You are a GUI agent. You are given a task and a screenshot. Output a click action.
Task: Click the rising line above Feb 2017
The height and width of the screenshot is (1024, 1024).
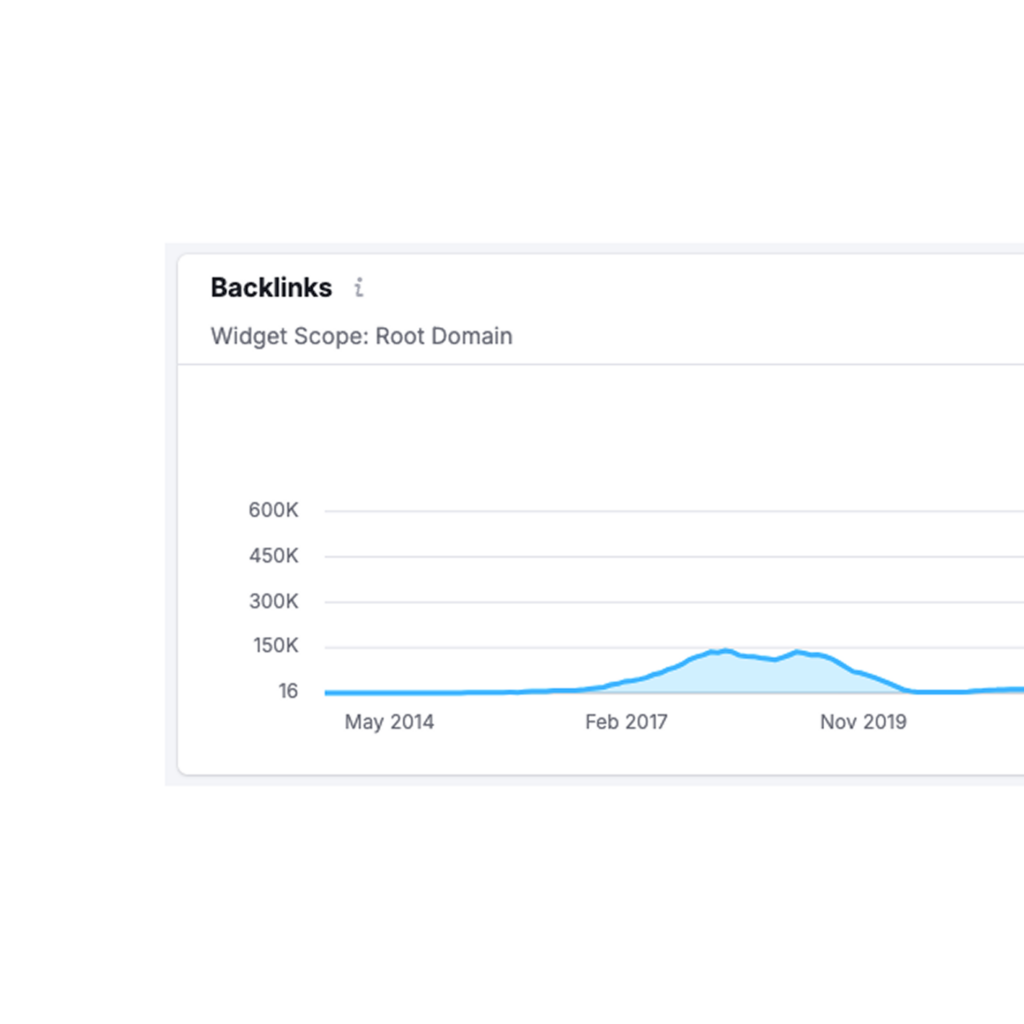coord(626,682)
